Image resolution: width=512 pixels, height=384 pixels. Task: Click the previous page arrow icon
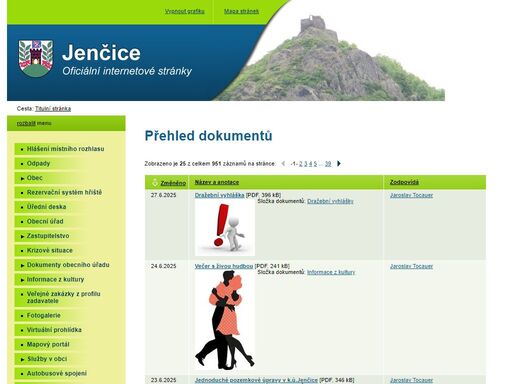pos(283,163)
